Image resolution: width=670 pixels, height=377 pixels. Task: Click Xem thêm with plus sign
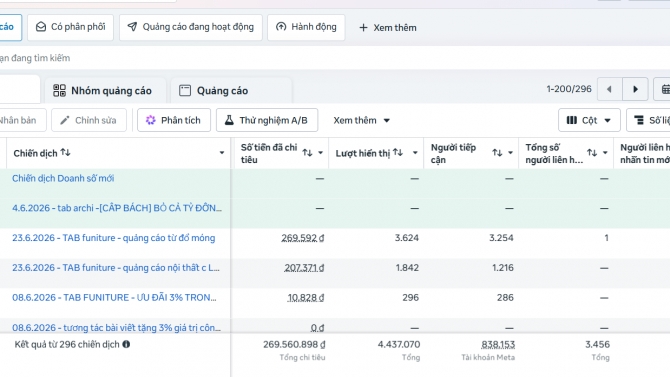388,28
